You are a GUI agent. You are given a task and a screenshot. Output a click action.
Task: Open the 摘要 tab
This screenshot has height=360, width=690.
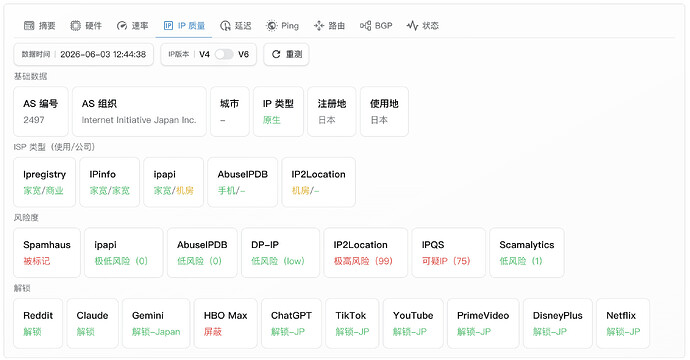click(x=40, y=26)
